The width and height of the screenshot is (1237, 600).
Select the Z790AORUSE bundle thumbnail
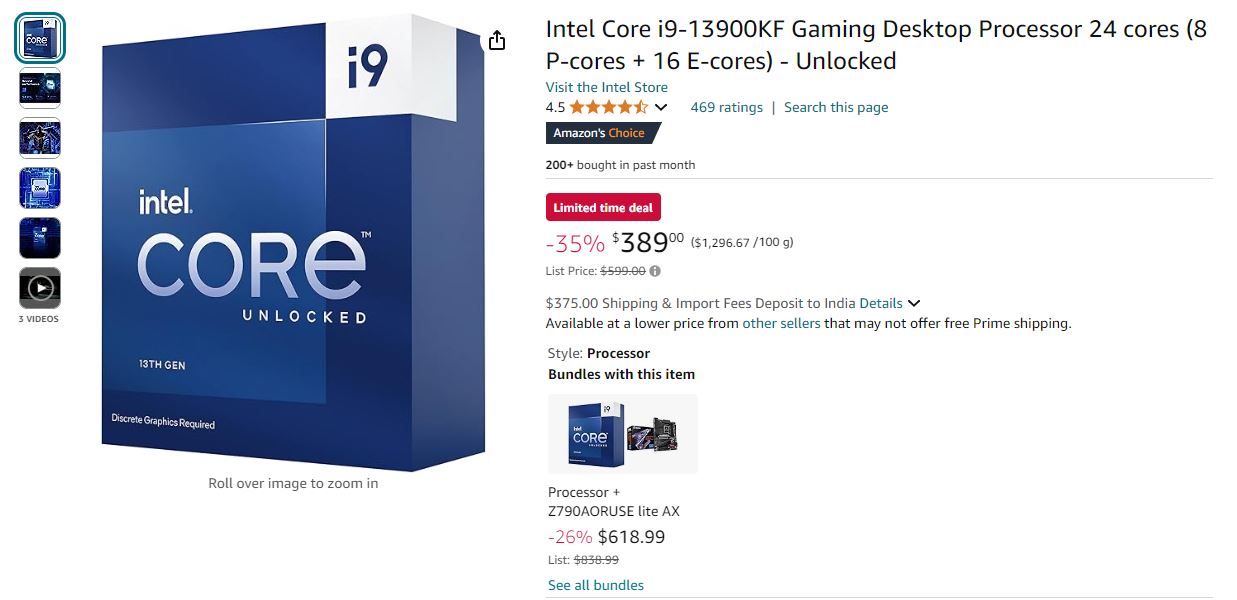tap(622, 433)
